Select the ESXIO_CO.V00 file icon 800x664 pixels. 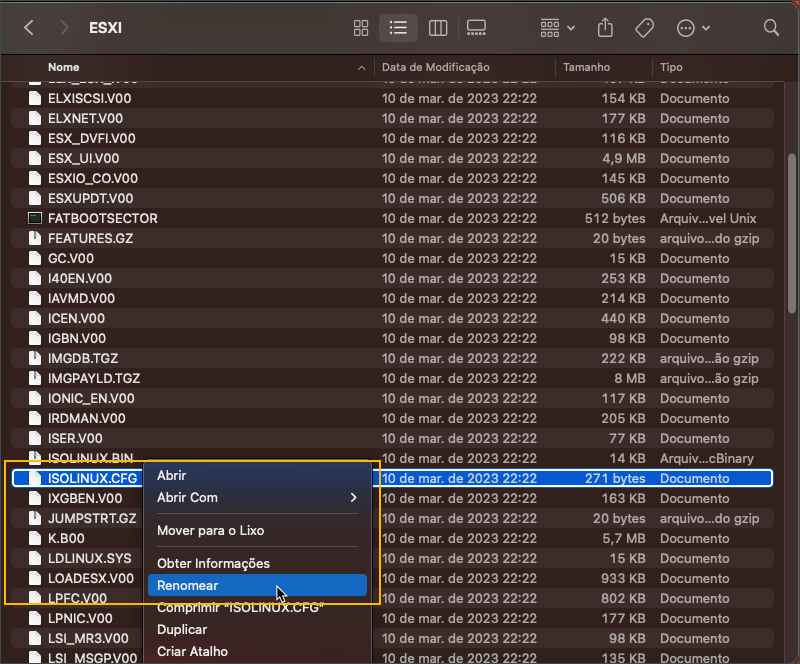35,179
